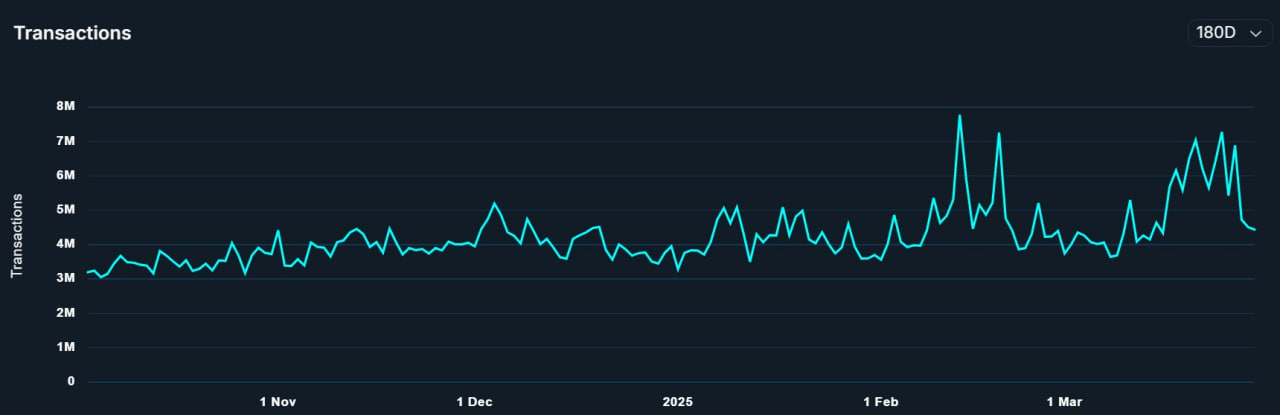Click the 2025 date marker
Image resolution: width=1280 pixels, height=415 pixels.
(677, 402)
